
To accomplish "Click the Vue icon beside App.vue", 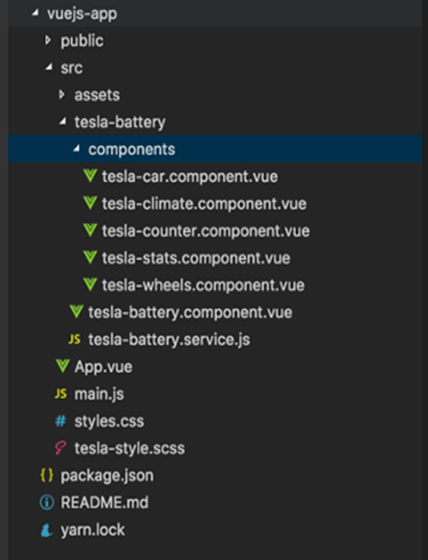I will pyautogui.click(x=63, y=366).
